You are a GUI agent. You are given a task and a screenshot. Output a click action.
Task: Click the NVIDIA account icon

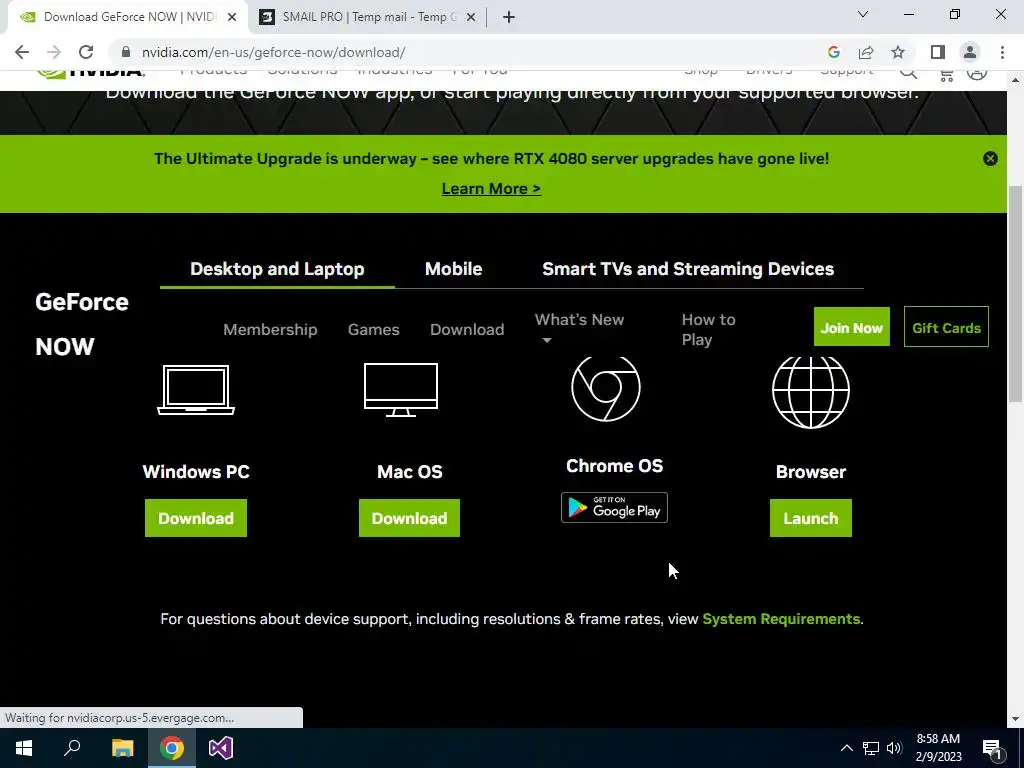click(x=977, y=73)
